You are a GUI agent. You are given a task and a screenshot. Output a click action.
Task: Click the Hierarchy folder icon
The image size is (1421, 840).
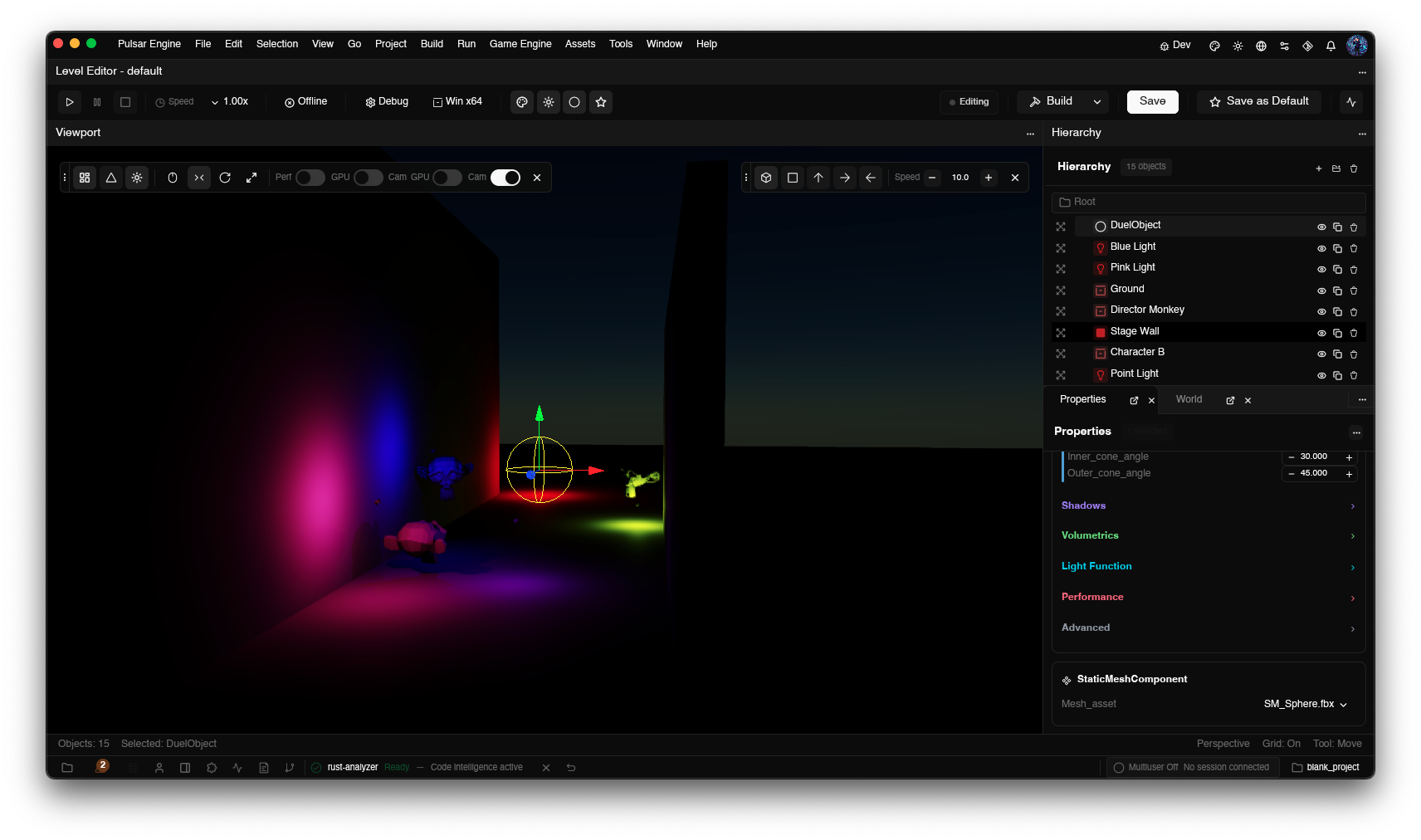tap(1336, 168)
